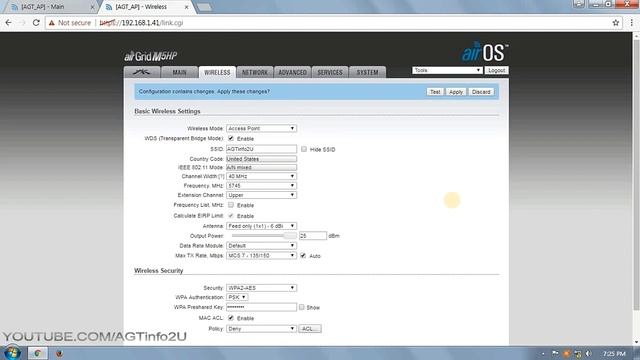
Task: Click the SSID input field
Action: click(261, 149)
